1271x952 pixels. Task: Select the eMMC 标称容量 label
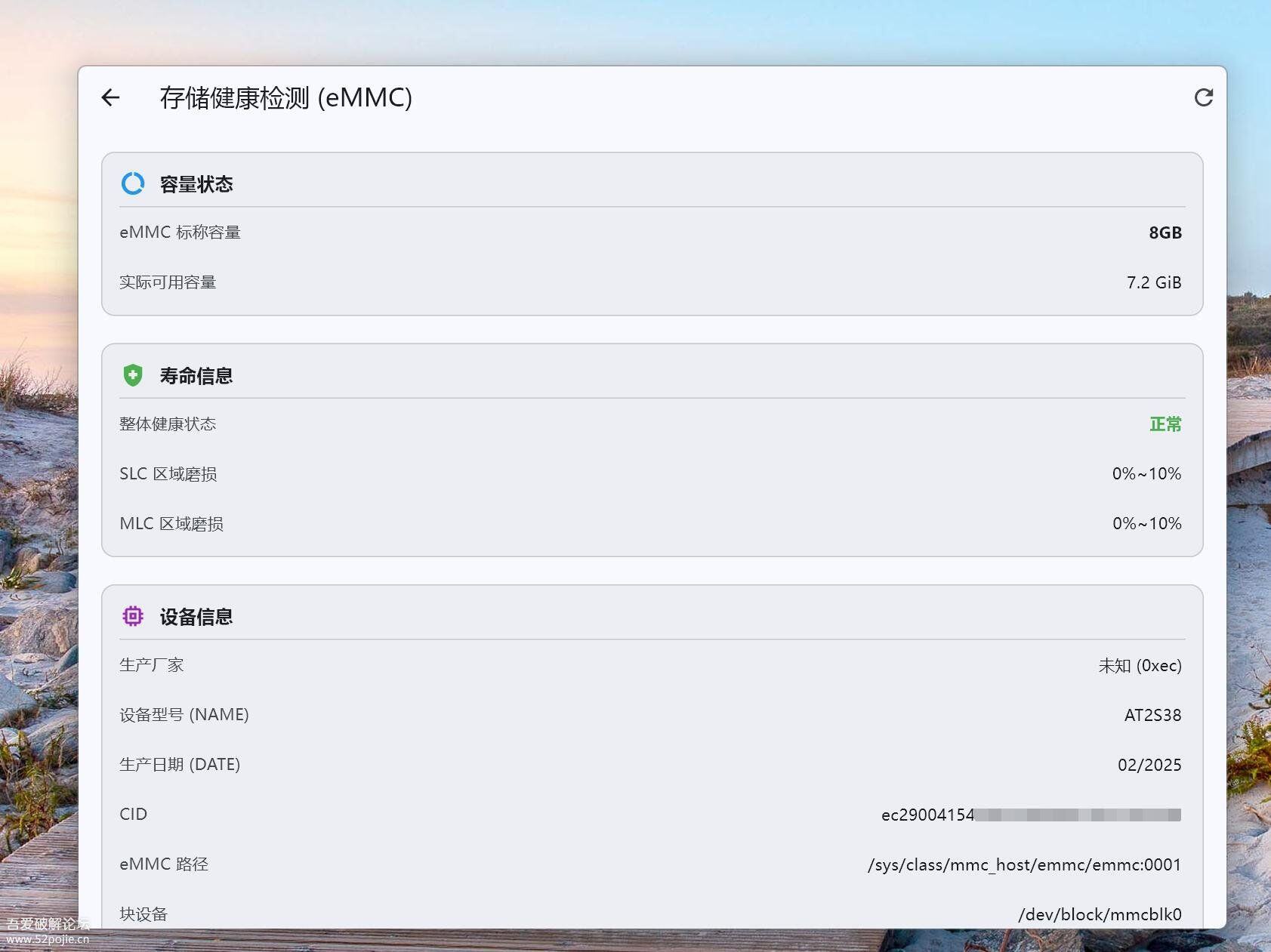coord(180,233)
